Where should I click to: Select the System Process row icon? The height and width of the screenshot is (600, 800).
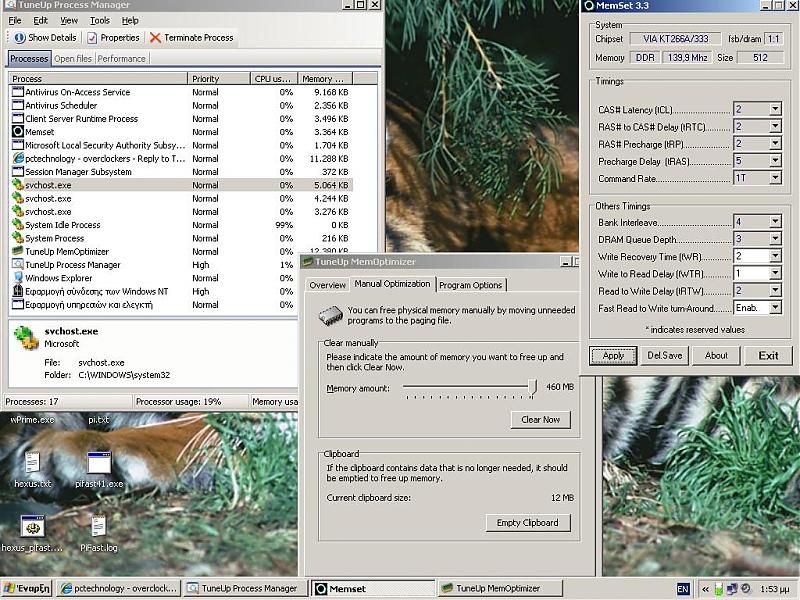[x=18, y=238]
